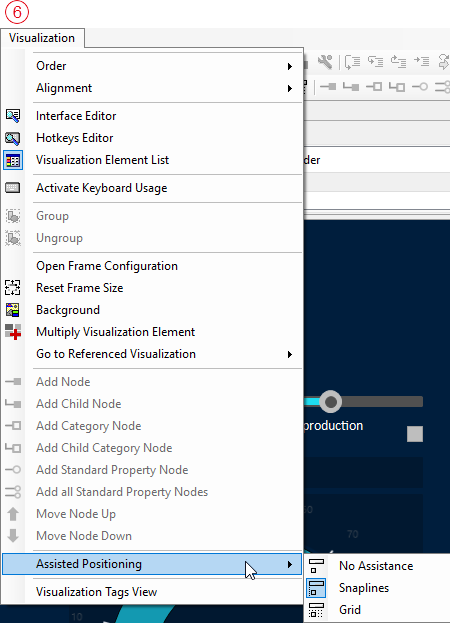Enable Snaplines assisted positioning
Viewport: 450px width, 623px height.
click(x=364, y=588)
